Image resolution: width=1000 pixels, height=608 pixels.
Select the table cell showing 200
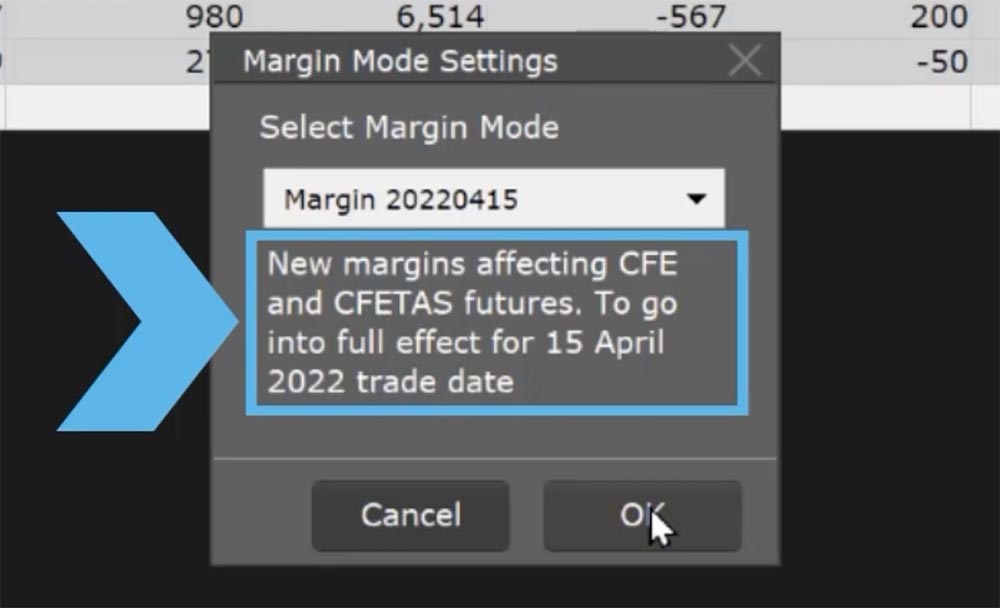coord(939,17)
